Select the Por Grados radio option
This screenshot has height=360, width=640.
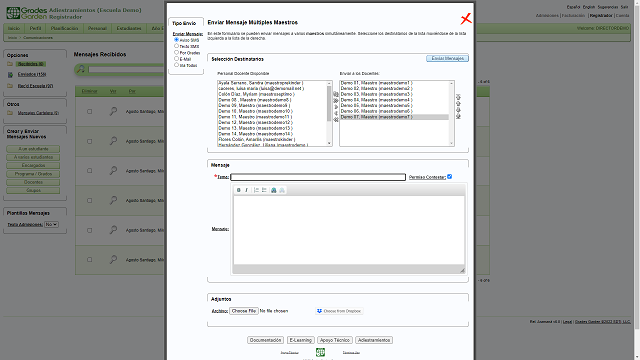click(x=176, y=52)
